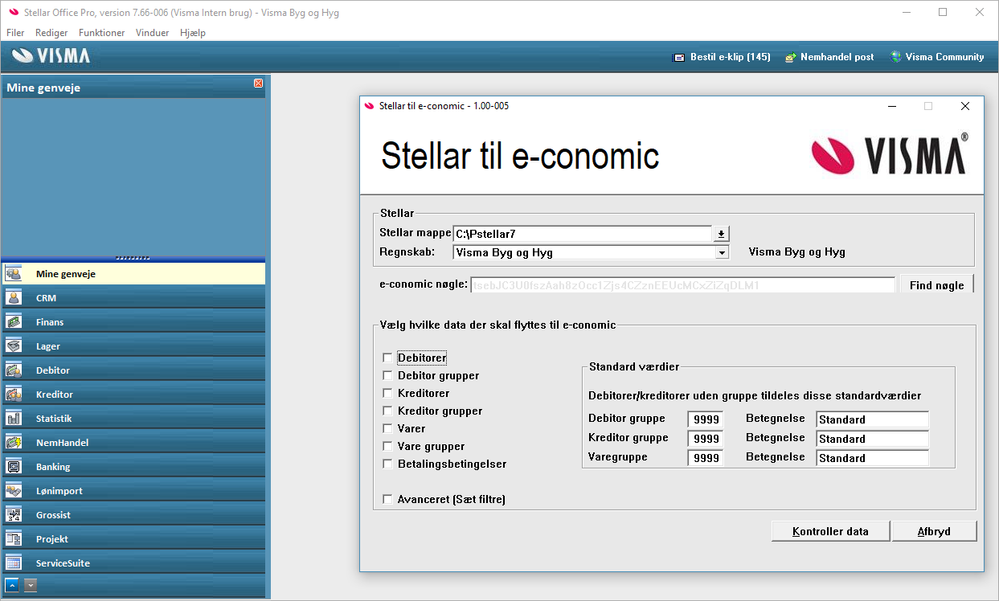The image size is (999, 601).
Task: Select the Mine genveje sidebar tab
Action: click(134, 274)
